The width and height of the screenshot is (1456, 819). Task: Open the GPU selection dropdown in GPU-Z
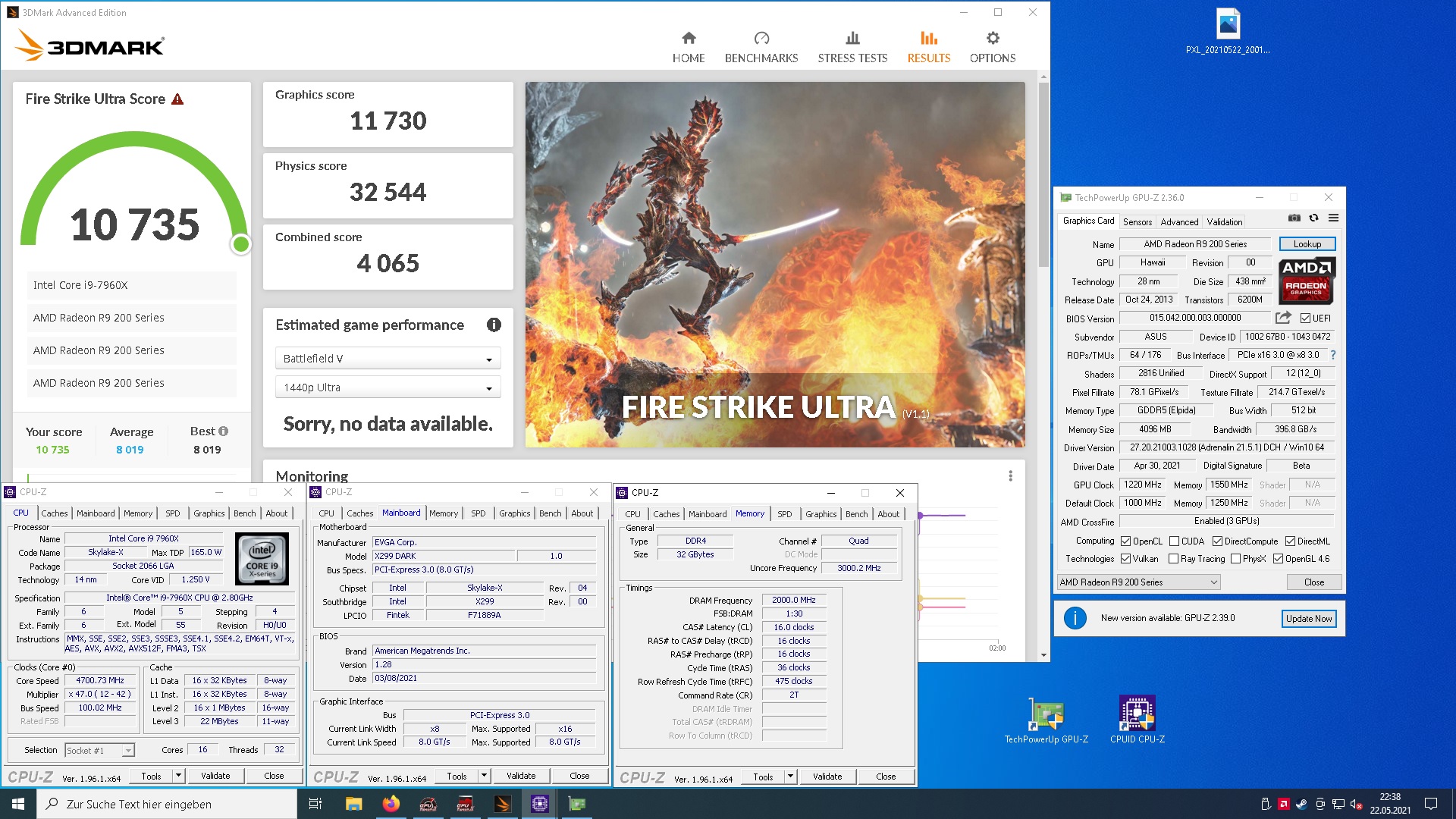(x=1138, y=582)
